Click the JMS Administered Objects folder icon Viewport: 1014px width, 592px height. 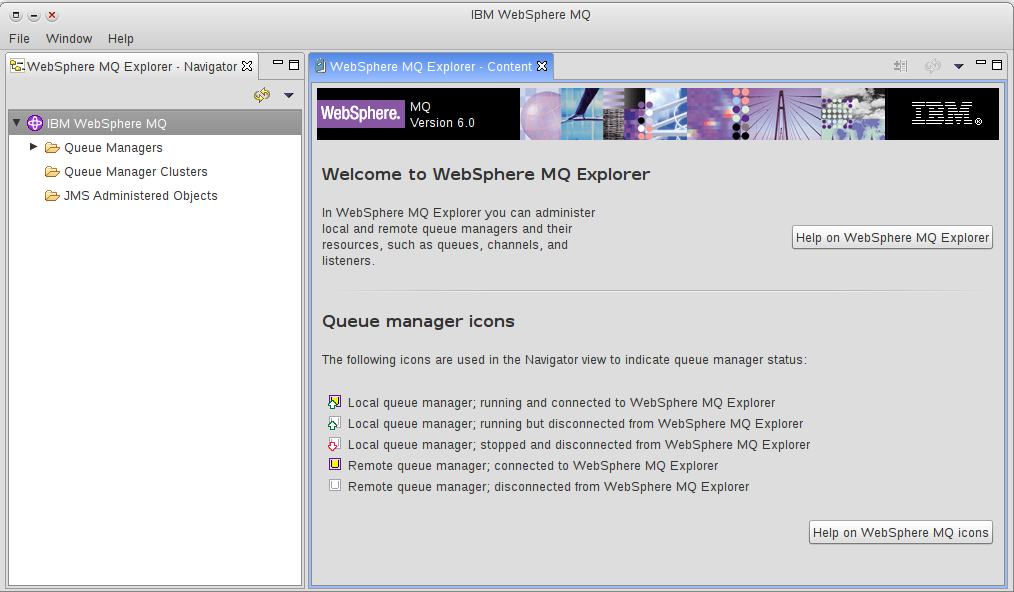click(52, 196)
